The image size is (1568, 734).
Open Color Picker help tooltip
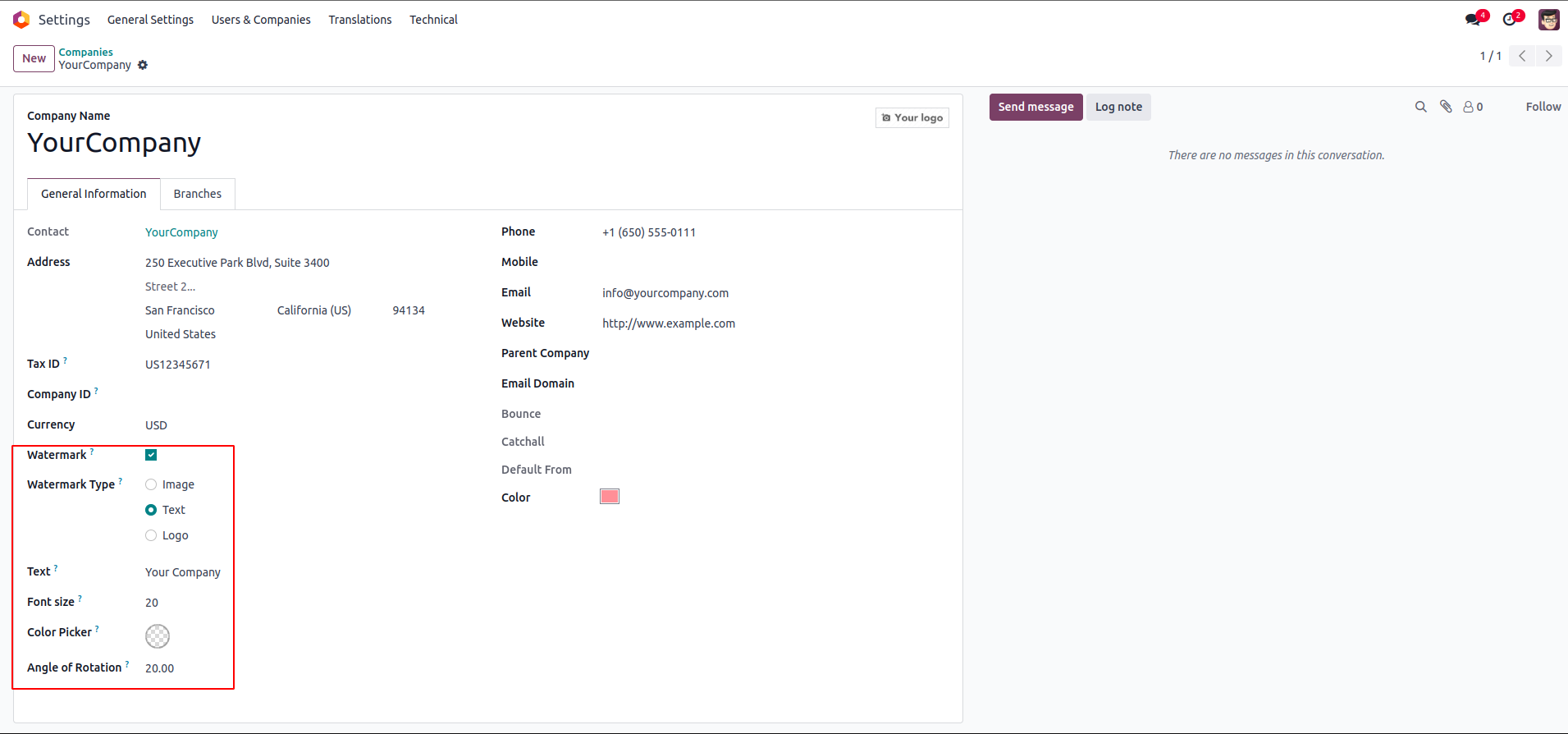(x=97, y=628)
